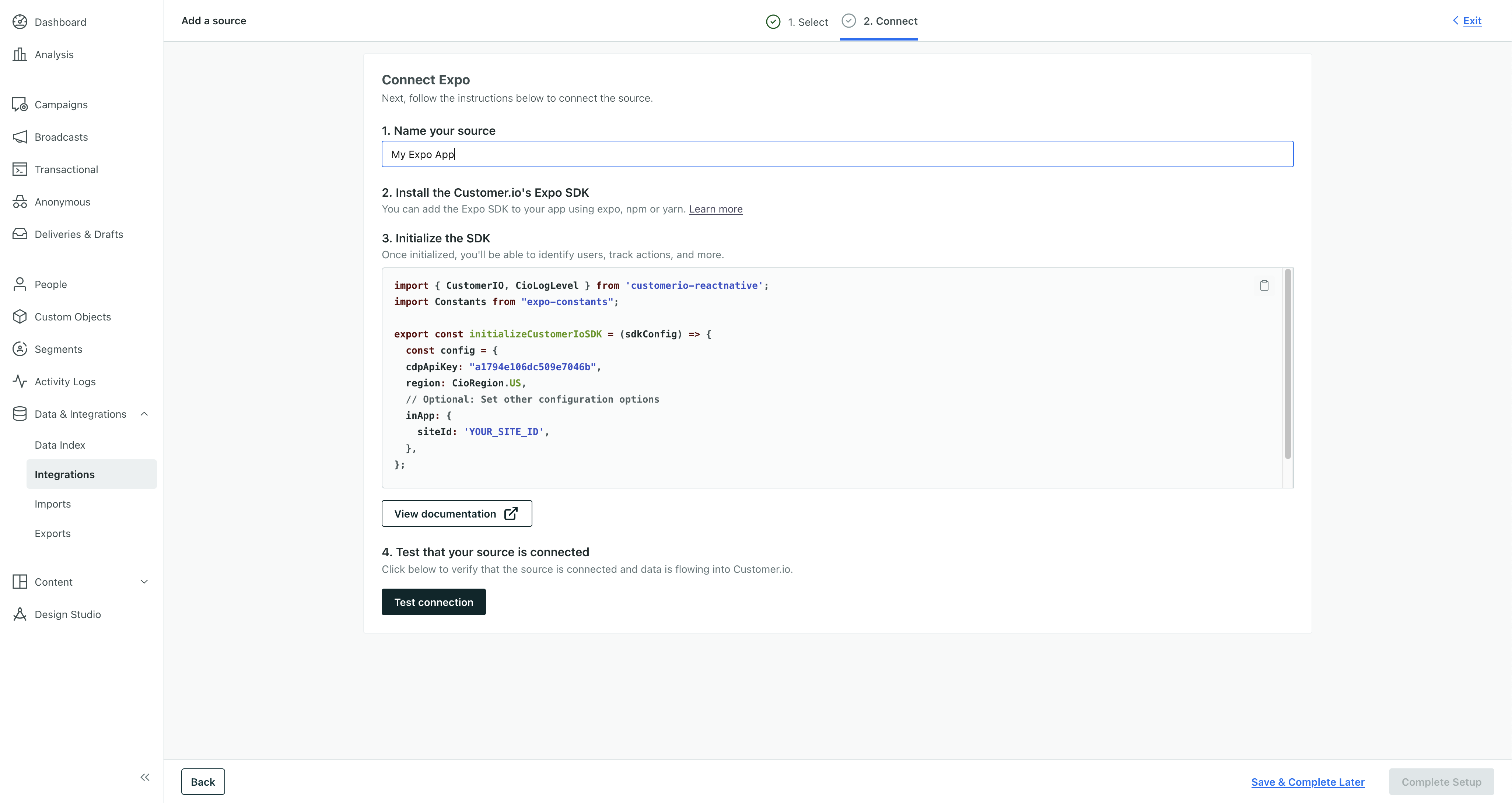Click the source name input field
This screenshot has height=803, width=1512.
837,154
